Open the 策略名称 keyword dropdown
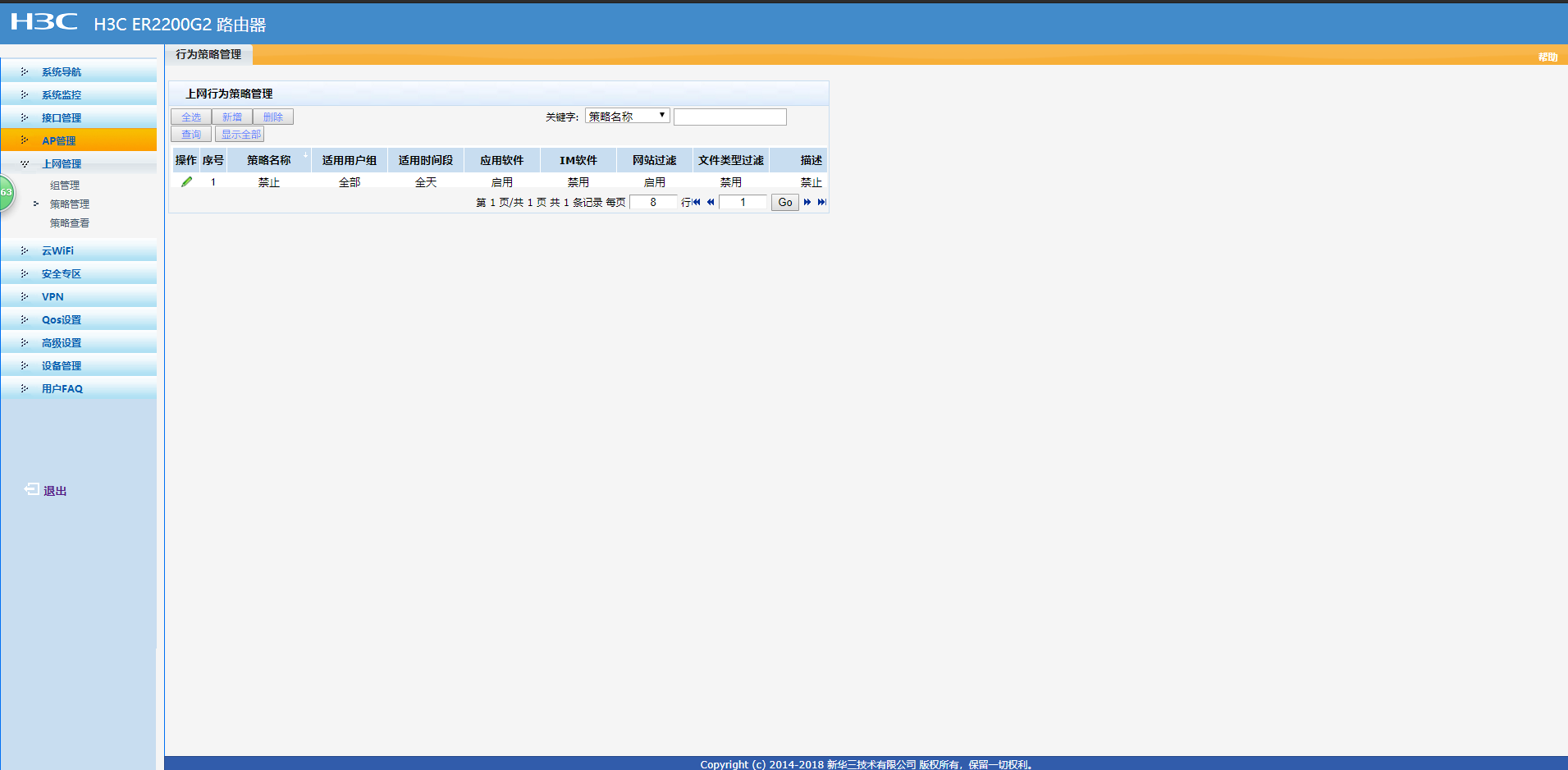Image resolution: width=1568 pixels, height=770 pixels. pyautogui.click(x=627, y=116)
